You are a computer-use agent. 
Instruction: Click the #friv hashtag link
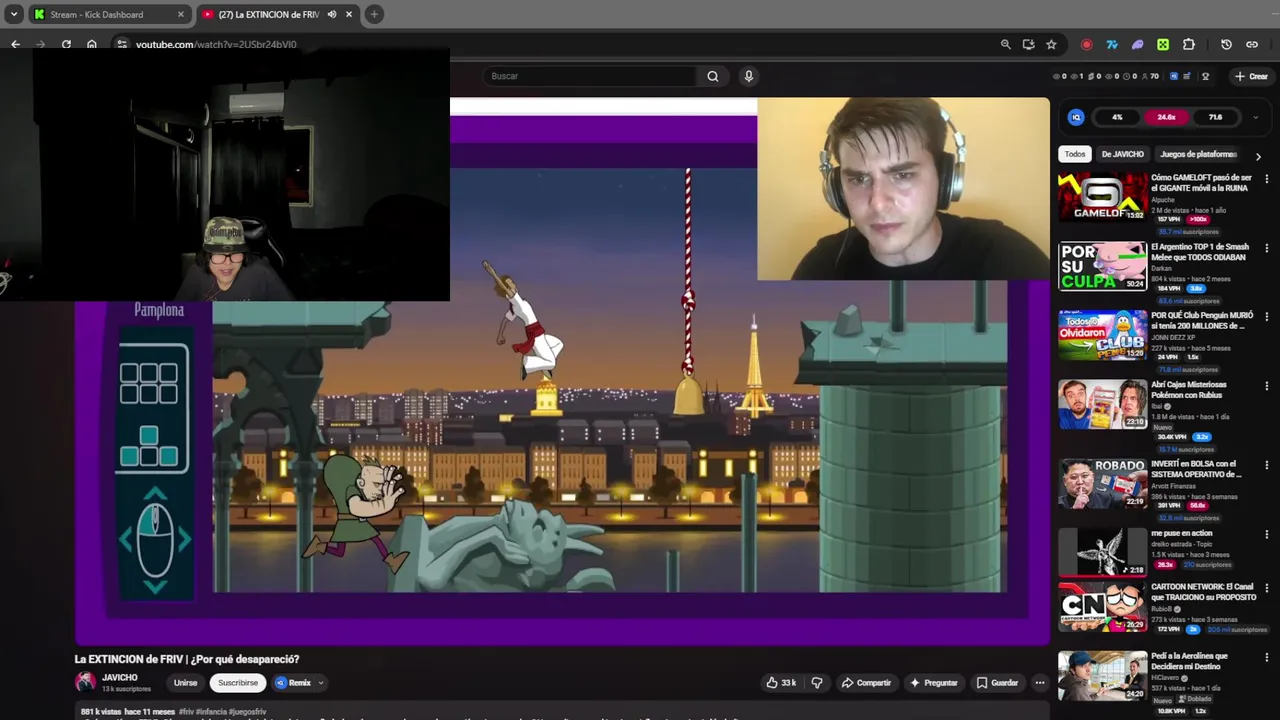(187, 712)
